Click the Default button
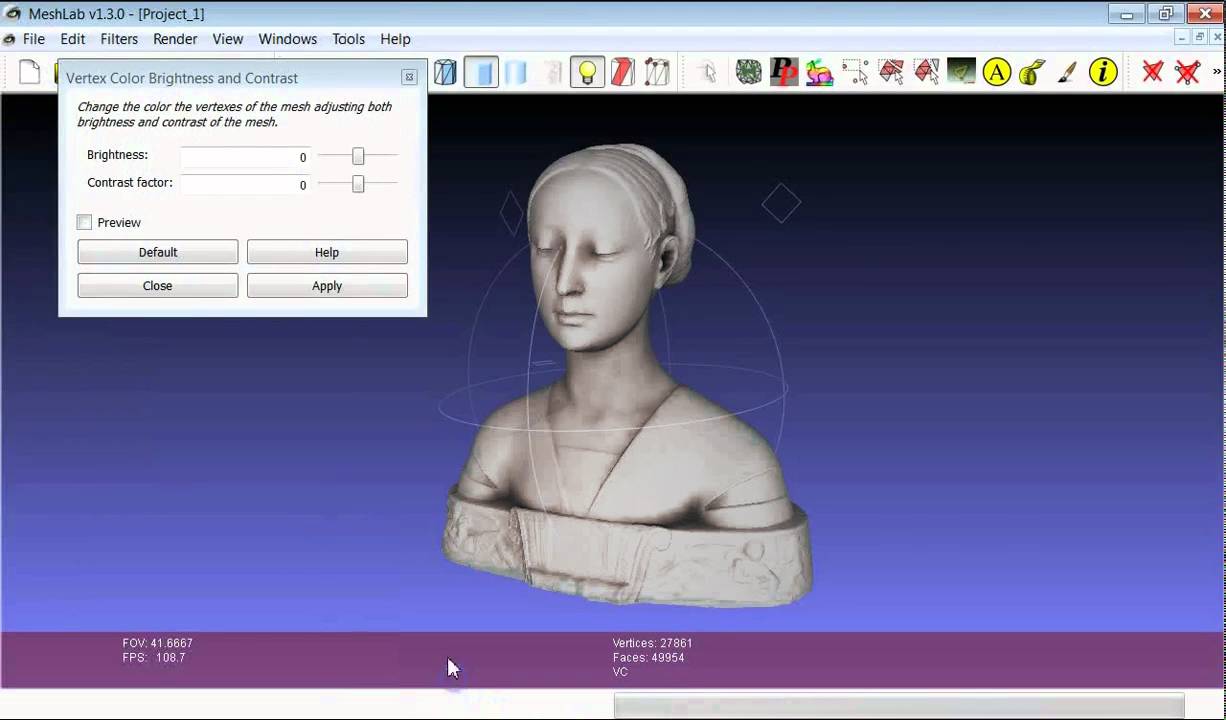Image resolution: width=1226 pixels, height=720 pixels. click(158, 252)
